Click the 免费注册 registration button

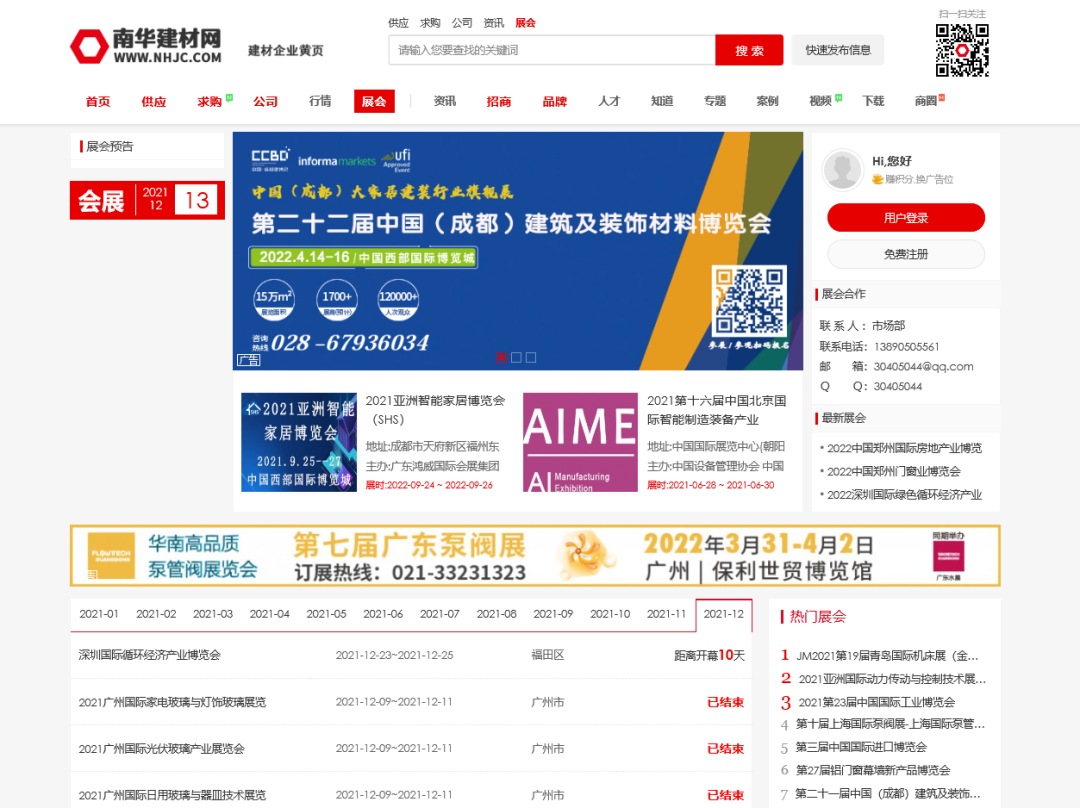(906, 254)
